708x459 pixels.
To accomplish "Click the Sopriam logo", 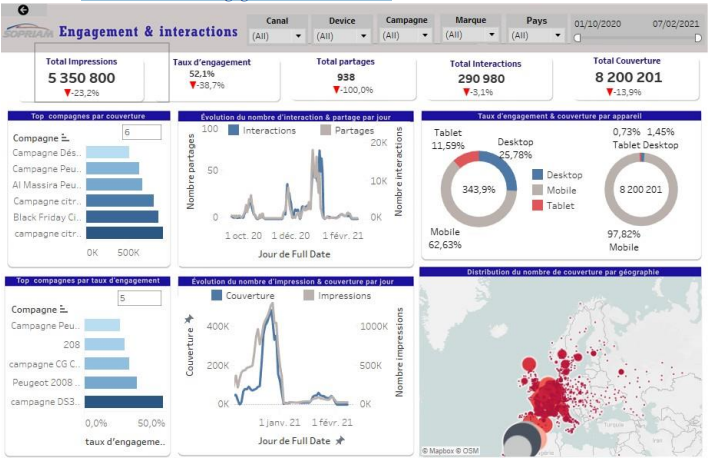I will tap(28, 31).
